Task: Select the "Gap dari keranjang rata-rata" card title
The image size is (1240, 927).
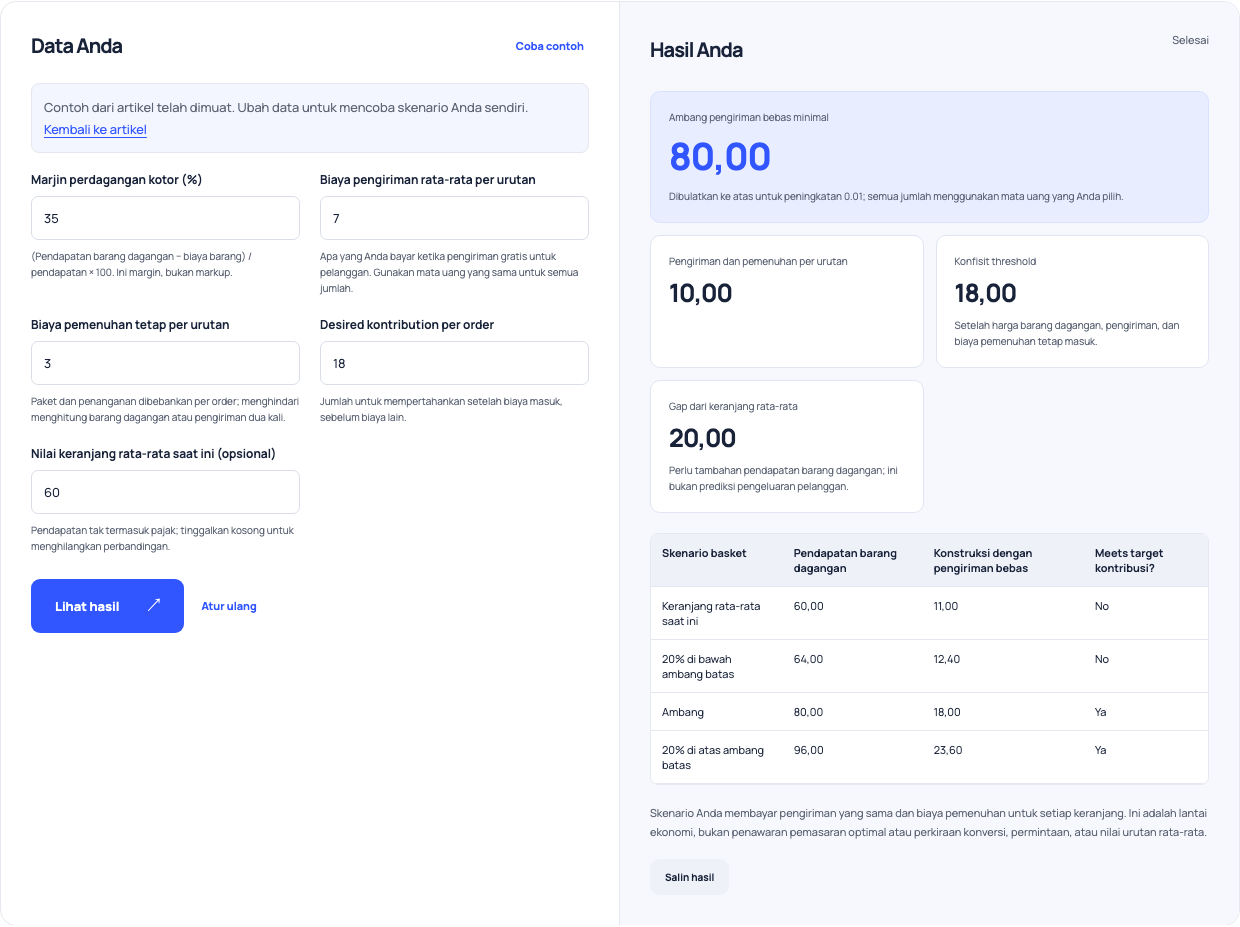Action: pos(733,406)
